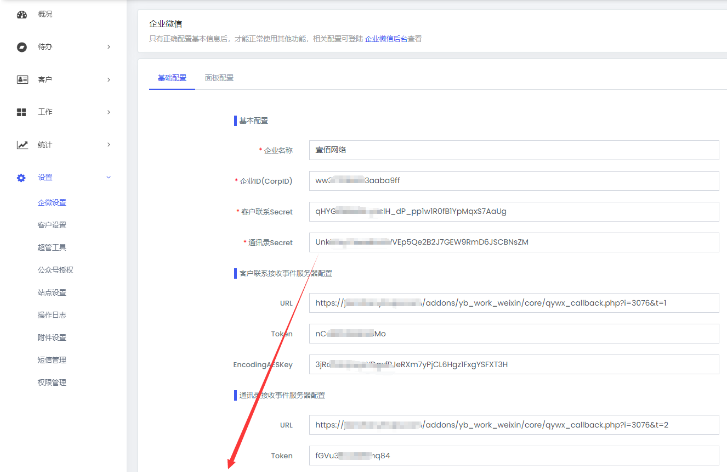728x473 pixels.
Task: Click the 待办 clock icon
Action: [22, 46]
